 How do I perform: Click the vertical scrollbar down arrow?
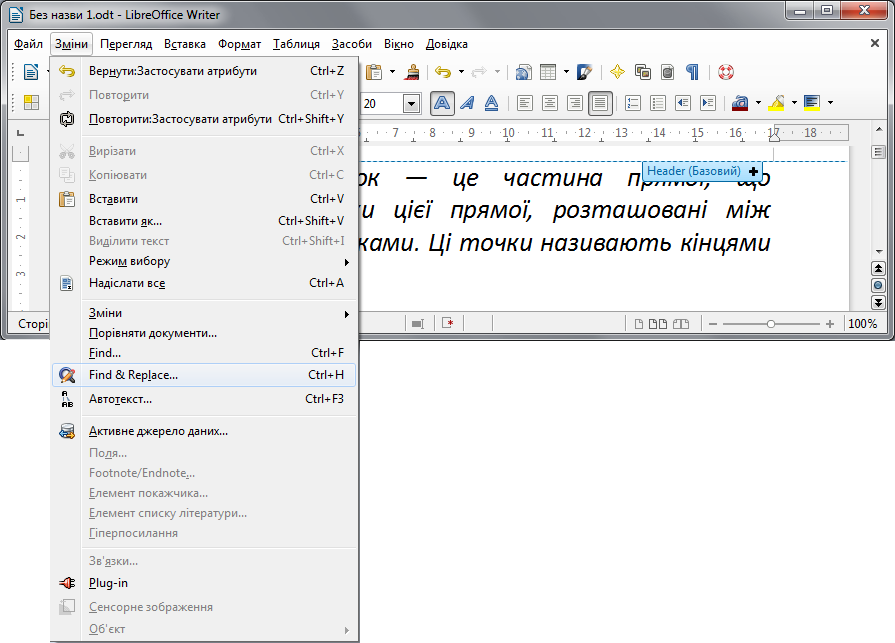coord(878,251)
